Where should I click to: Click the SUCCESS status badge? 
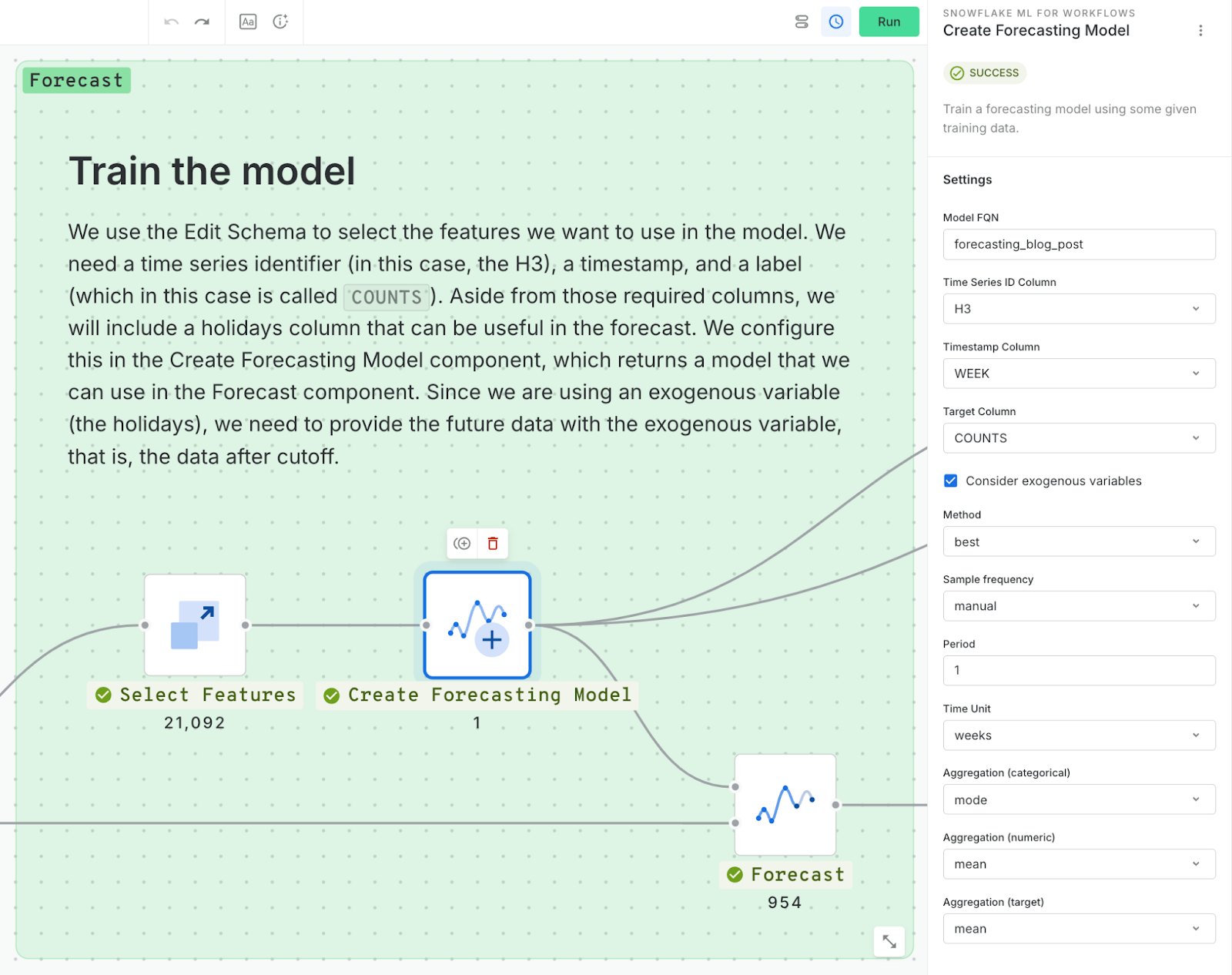pos(984,72)
